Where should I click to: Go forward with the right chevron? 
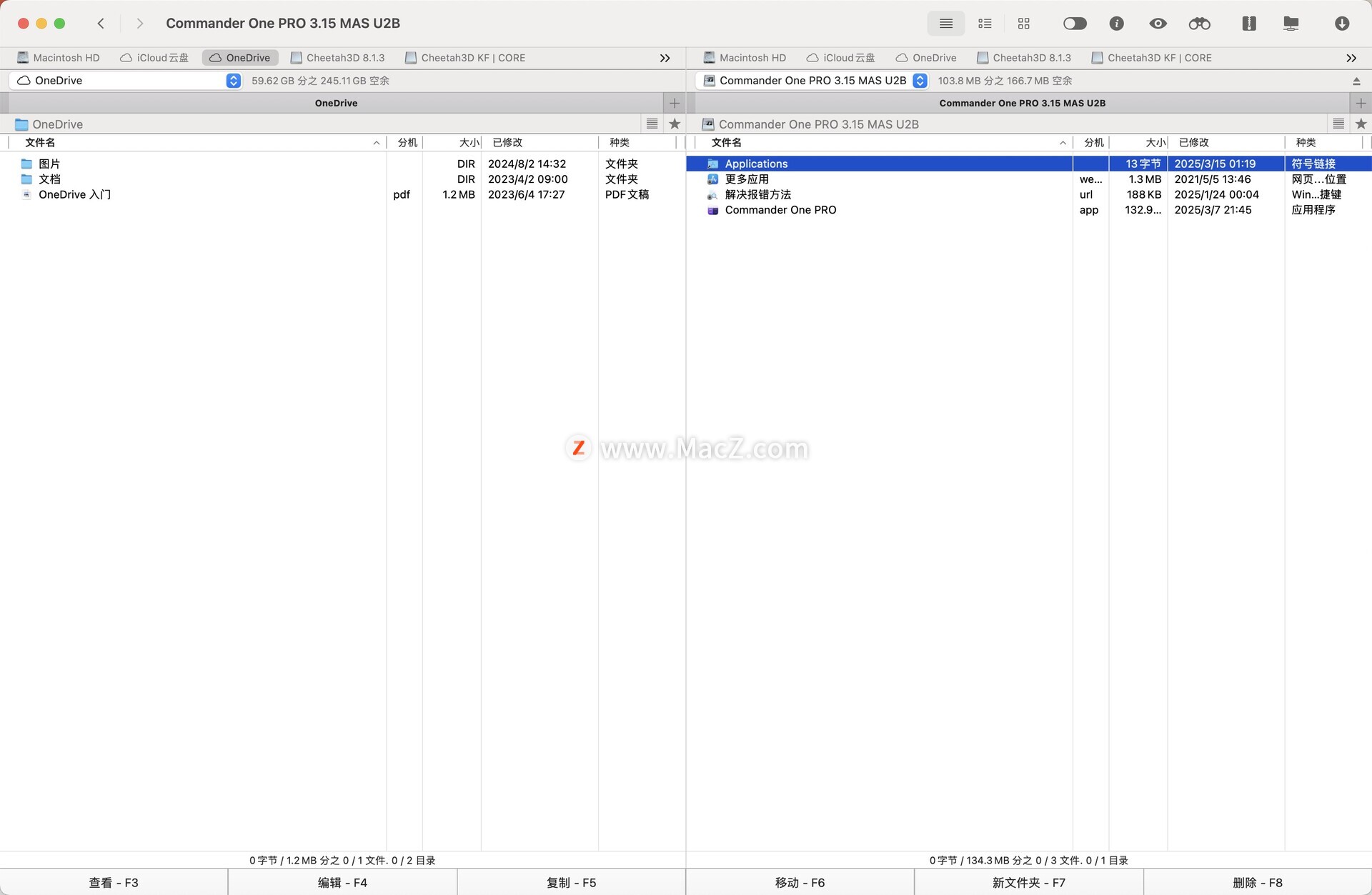[x=140, y=24]
